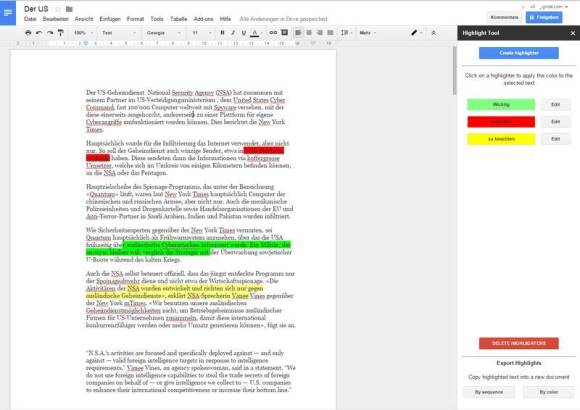Toggle underline formatting
This screenshot has width=580, height=410.
pos(244,33)
